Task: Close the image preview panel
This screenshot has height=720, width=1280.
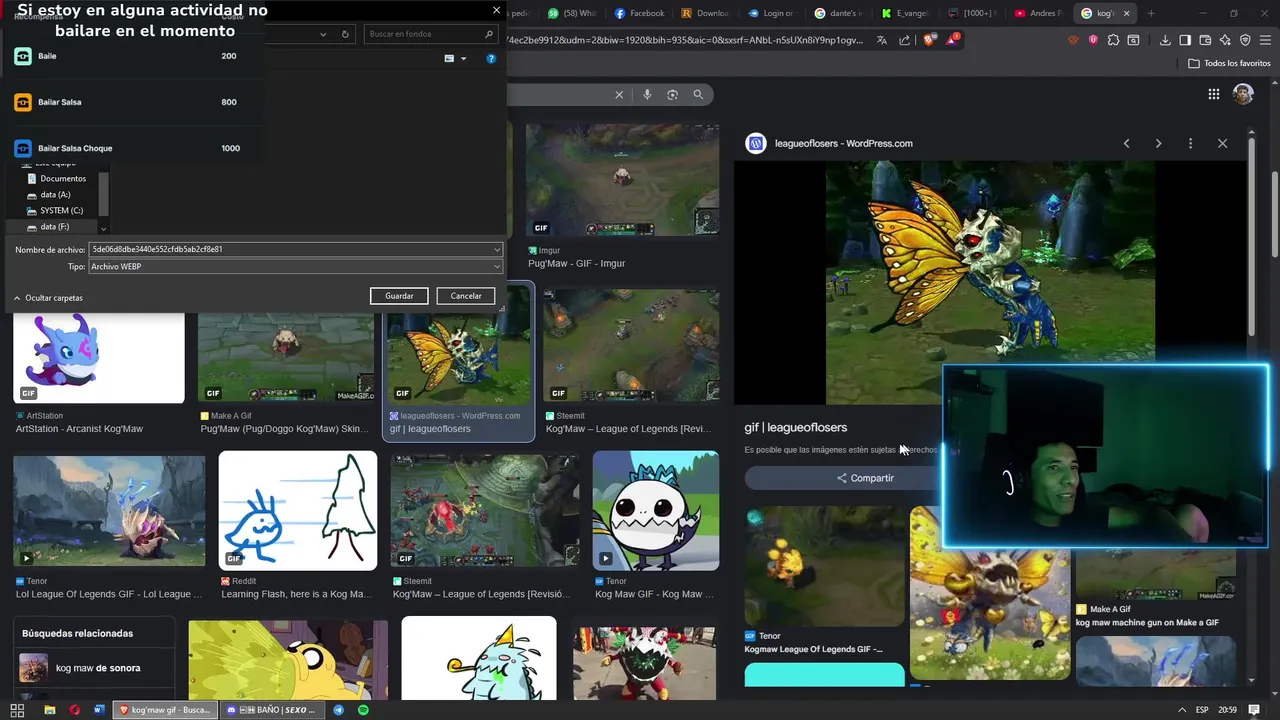Action: tap(1222, 143)
